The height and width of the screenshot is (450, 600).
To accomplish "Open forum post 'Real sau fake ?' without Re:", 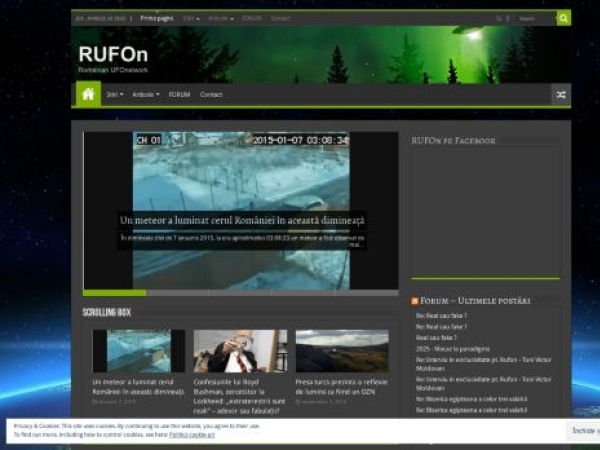I will [x=436, y=338].
